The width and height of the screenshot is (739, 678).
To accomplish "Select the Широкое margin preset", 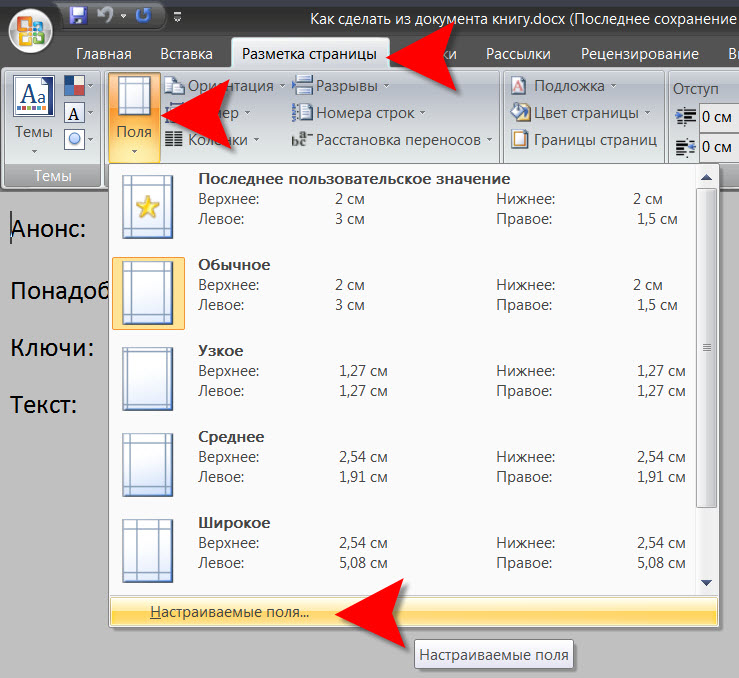I will click(x=403, y=551).
